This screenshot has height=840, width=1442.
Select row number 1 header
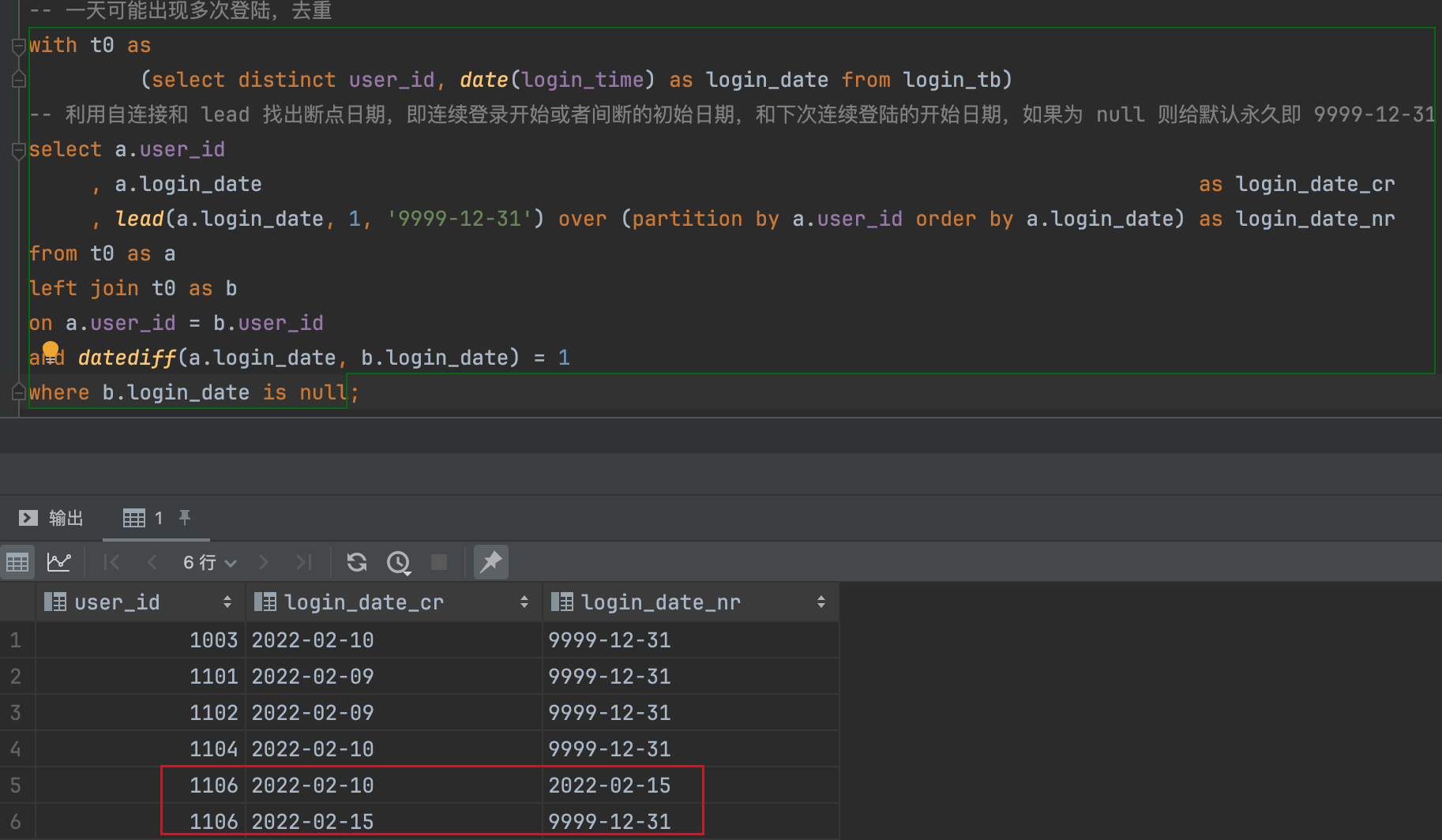(x=17, y=639)
